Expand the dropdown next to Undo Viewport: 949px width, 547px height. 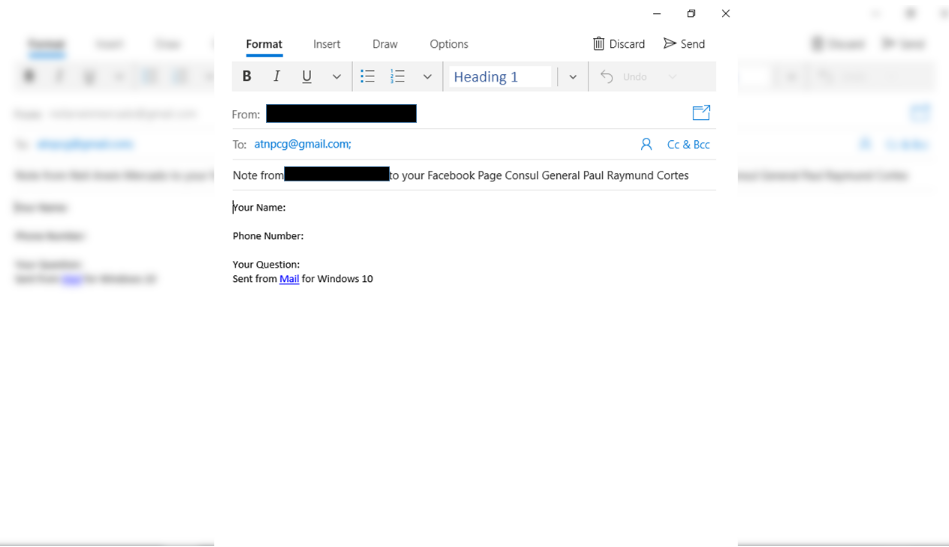[x=672, y=77]
